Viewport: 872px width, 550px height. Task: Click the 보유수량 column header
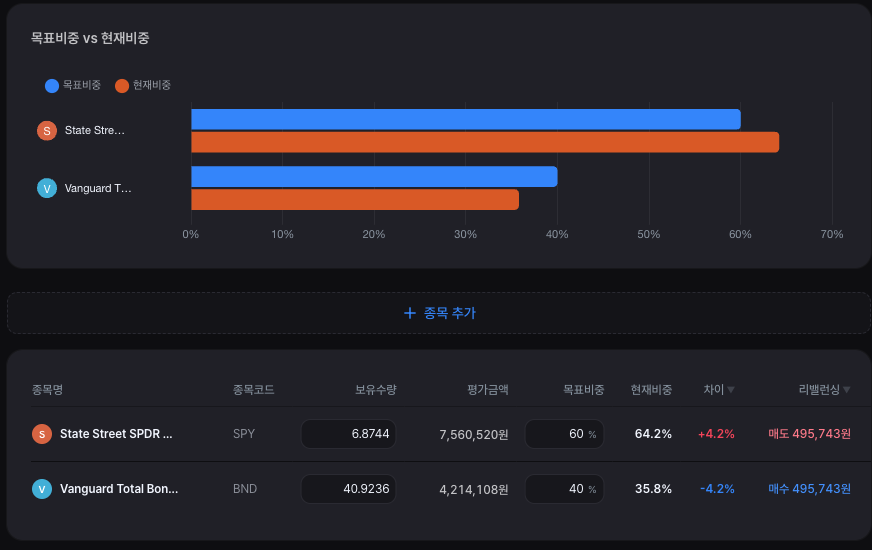(375, 390)
